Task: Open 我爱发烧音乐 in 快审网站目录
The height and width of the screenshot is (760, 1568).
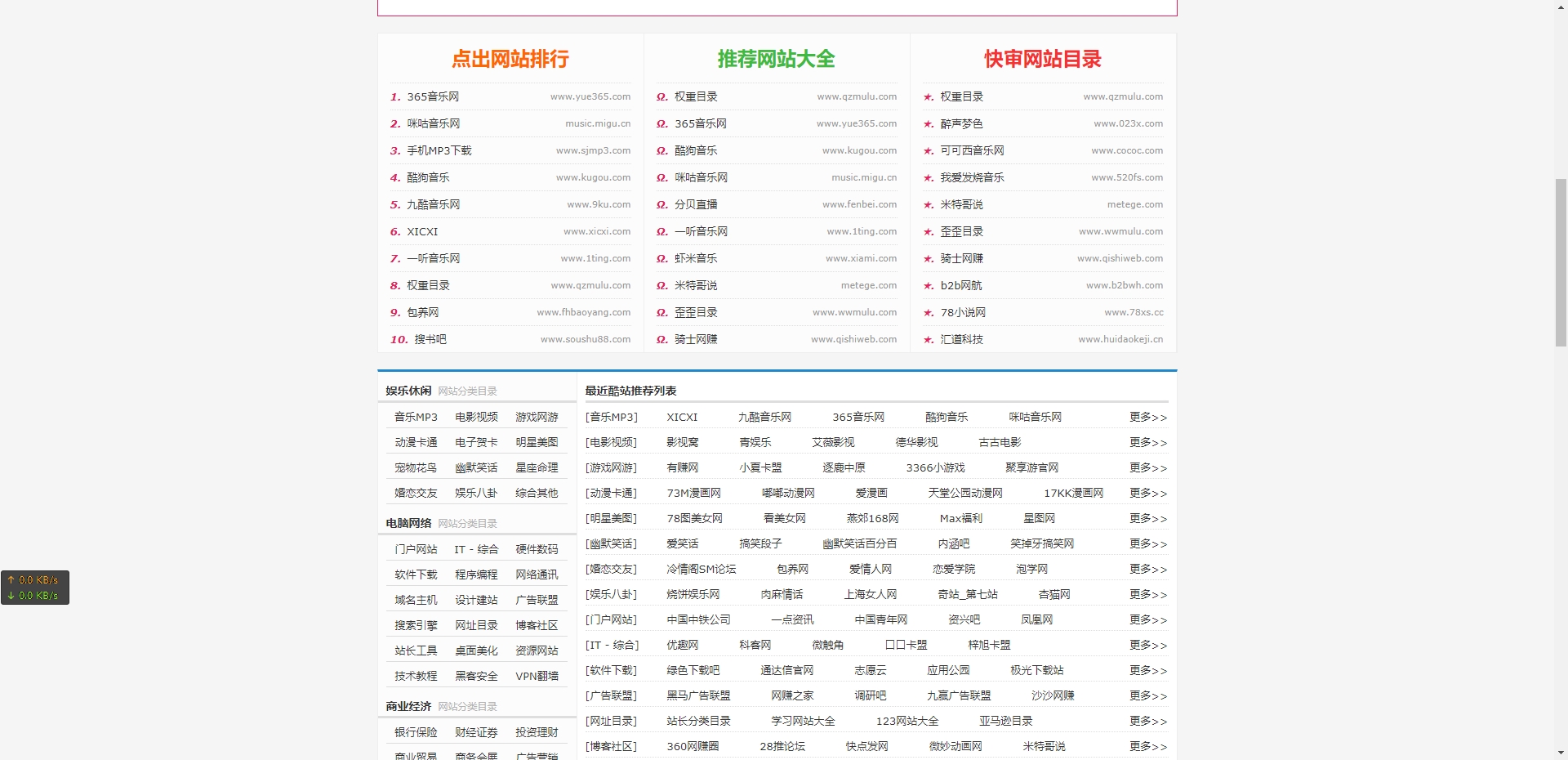Action: (x=972, y=177)
